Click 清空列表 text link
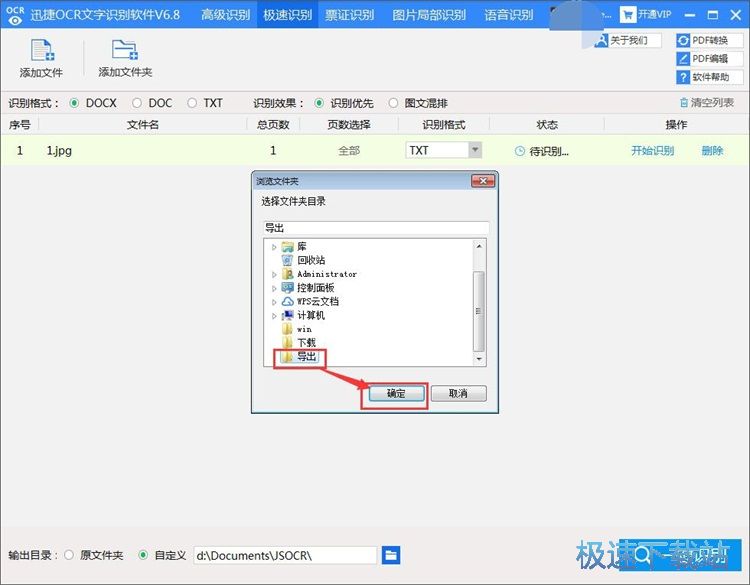The width and height of the screenshot is (750, 585). click(712, 102)
